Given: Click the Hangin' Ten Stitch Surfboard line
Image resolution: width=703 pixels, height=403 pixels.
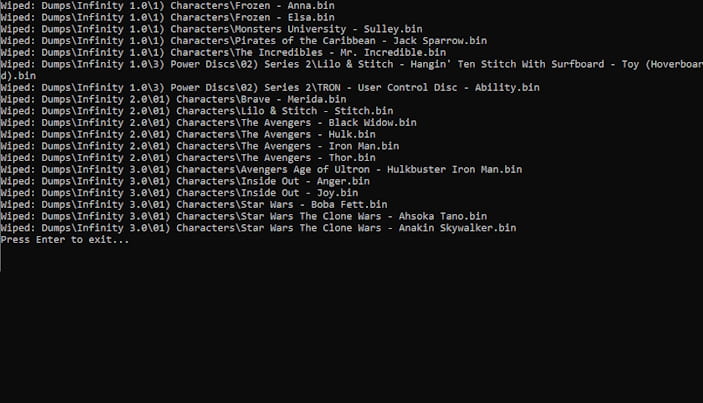Looking at the screenshot, I should click(x=352, y=70).
